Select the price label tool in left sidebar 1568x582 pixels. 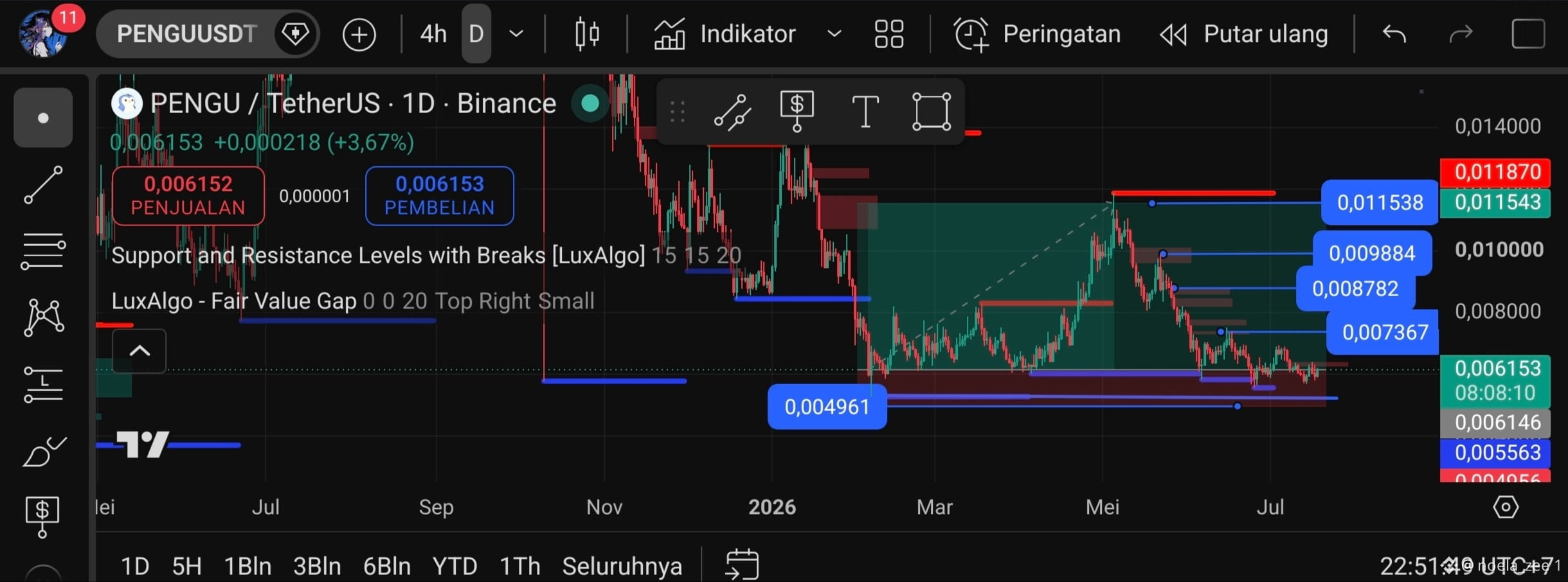point(42,517)
